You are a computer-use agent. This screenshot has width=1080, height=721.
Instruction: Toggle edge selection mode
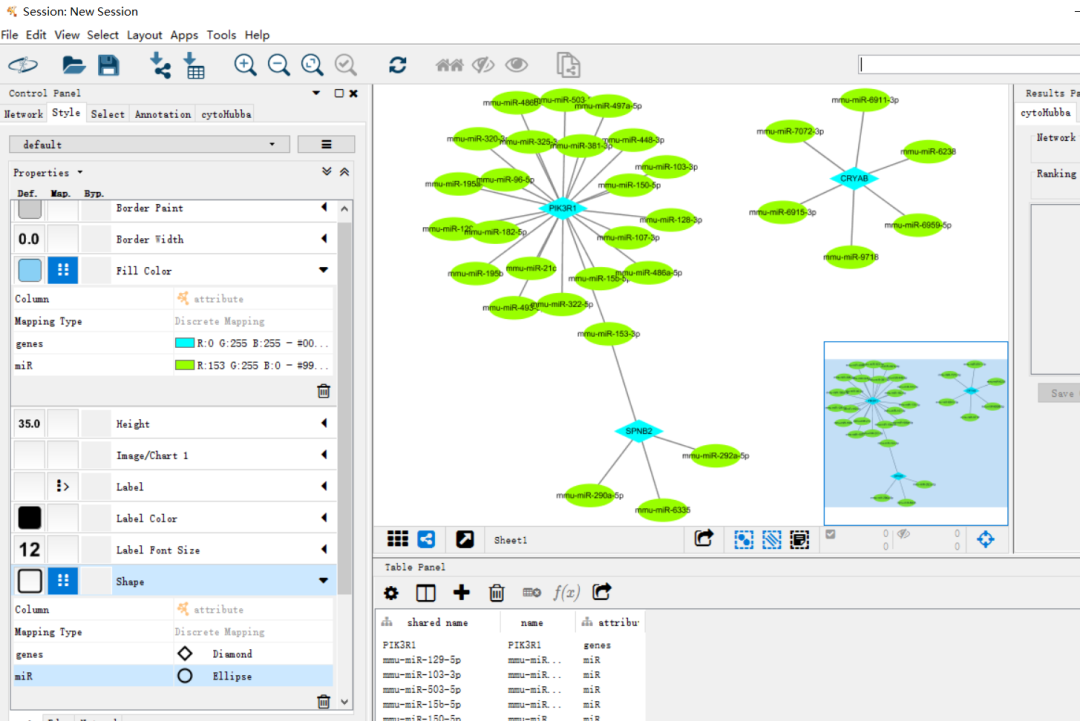(771, 539)
